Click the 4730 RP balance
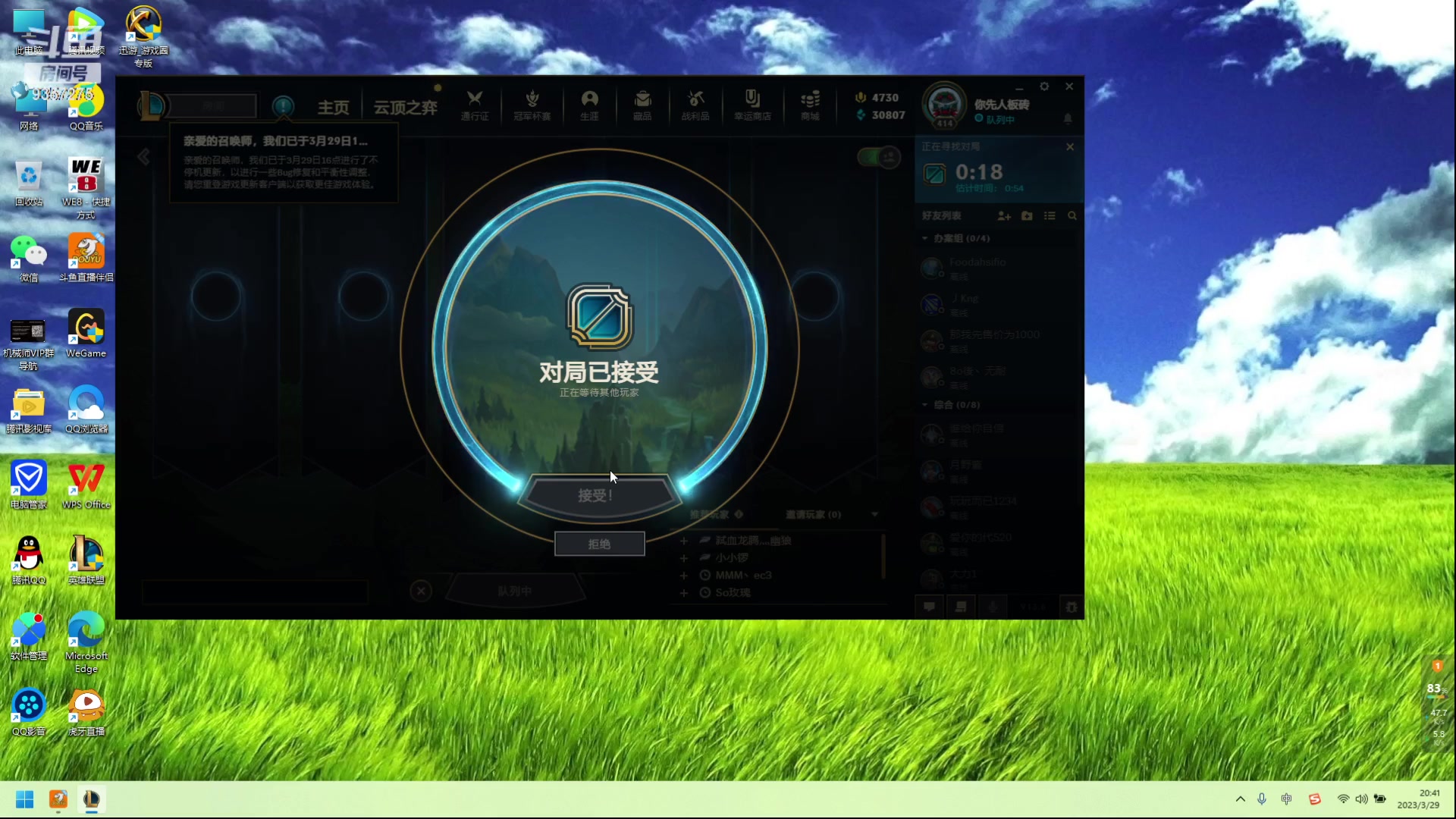 (877, 98)
